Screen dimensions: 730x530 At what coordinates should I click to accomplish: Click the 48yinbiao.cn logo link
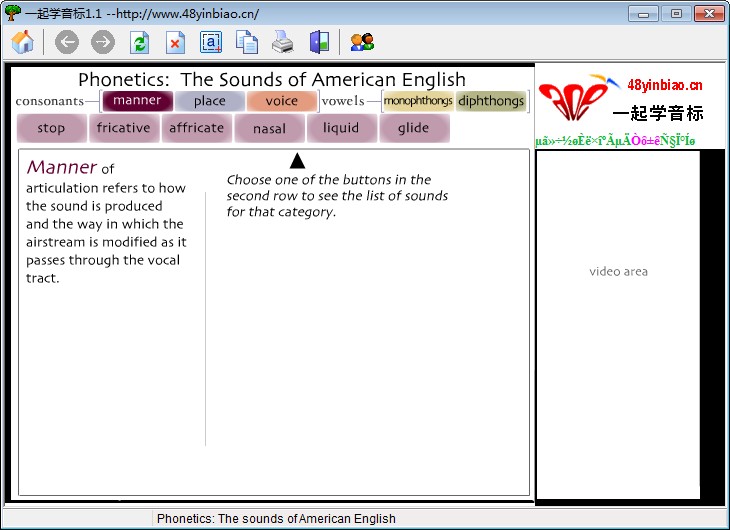tap(620, 99)
